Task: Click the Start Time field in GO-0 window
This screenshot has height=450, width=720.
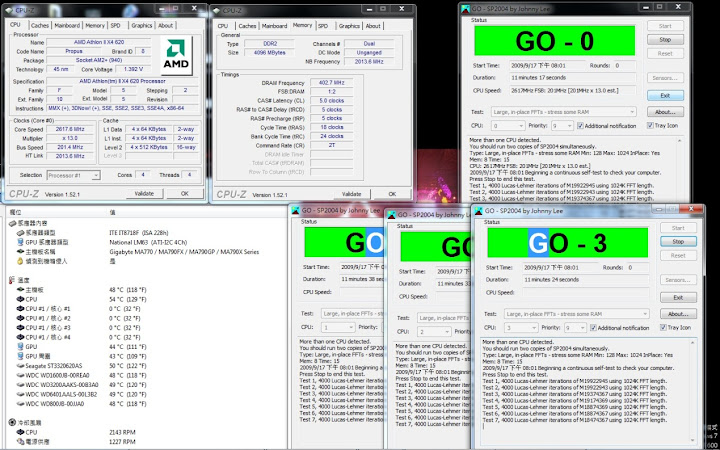Action: coord(547,66)
